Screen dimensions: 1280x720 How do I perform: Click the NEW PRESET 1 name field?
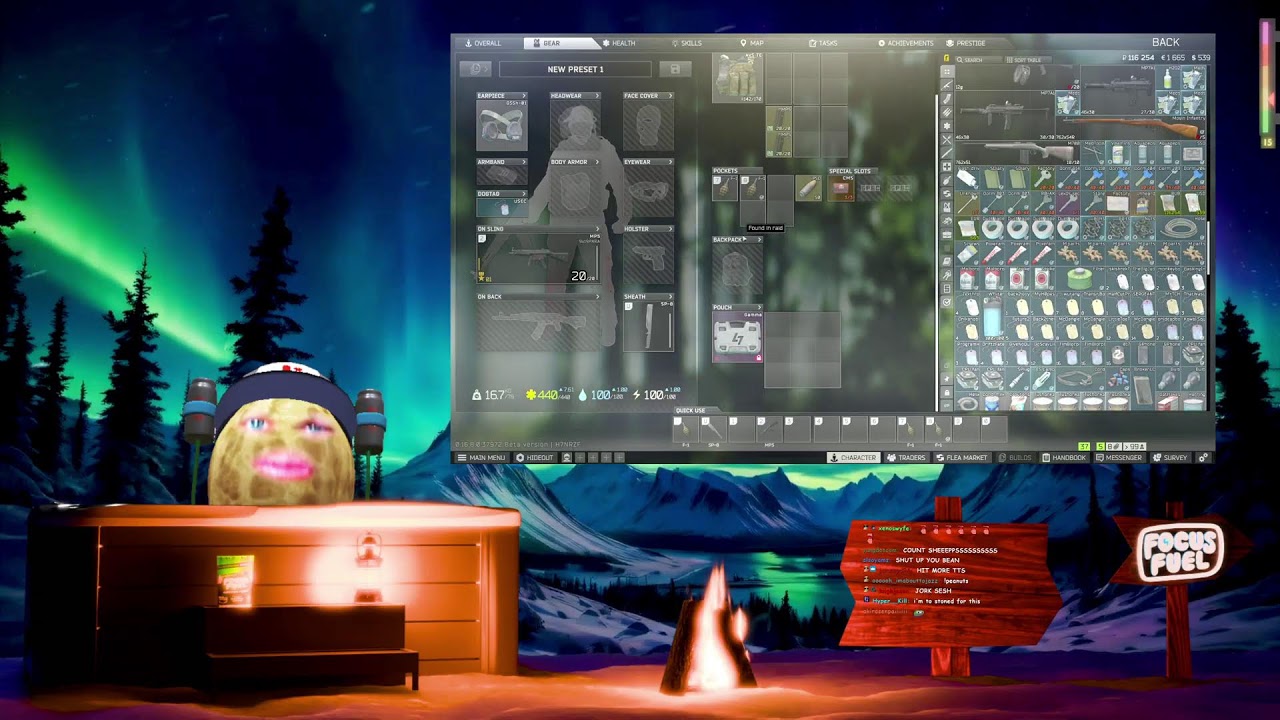[575, 69]
